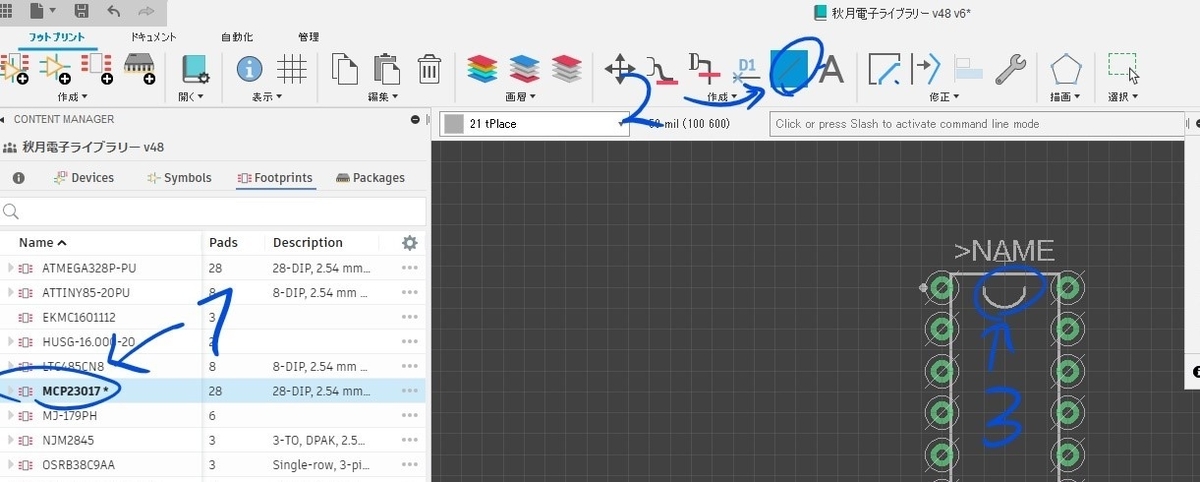Select the D1 name tool
The height and width of the screenshot is (482, 1200).
pyautogui.click(x=747, y=69)
